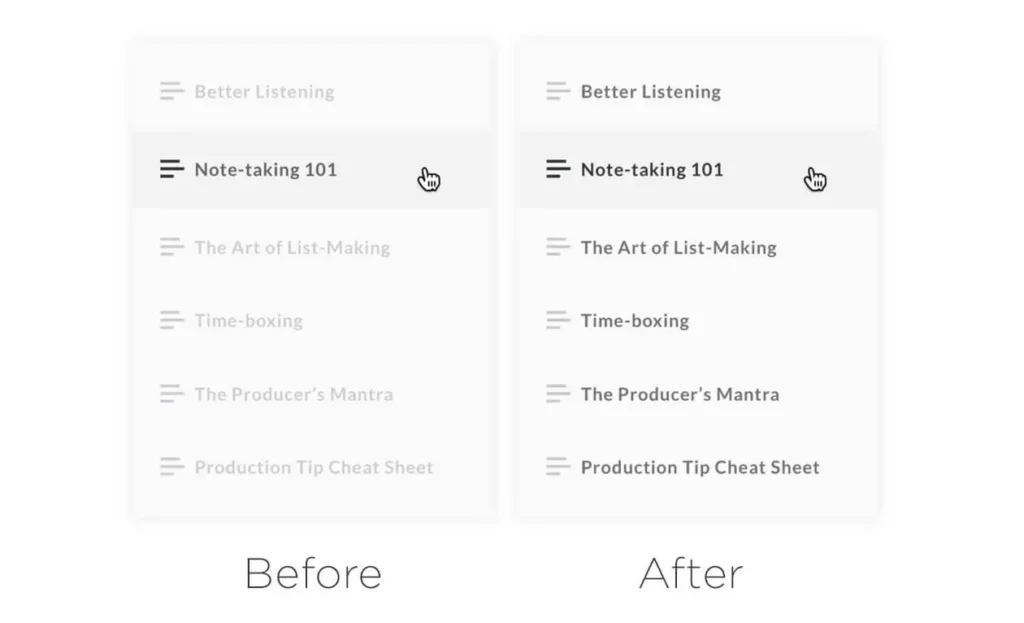Click list icon beside Time-boxing in After panel
This screenshot has width=1024, height=623.
point(558,321)
